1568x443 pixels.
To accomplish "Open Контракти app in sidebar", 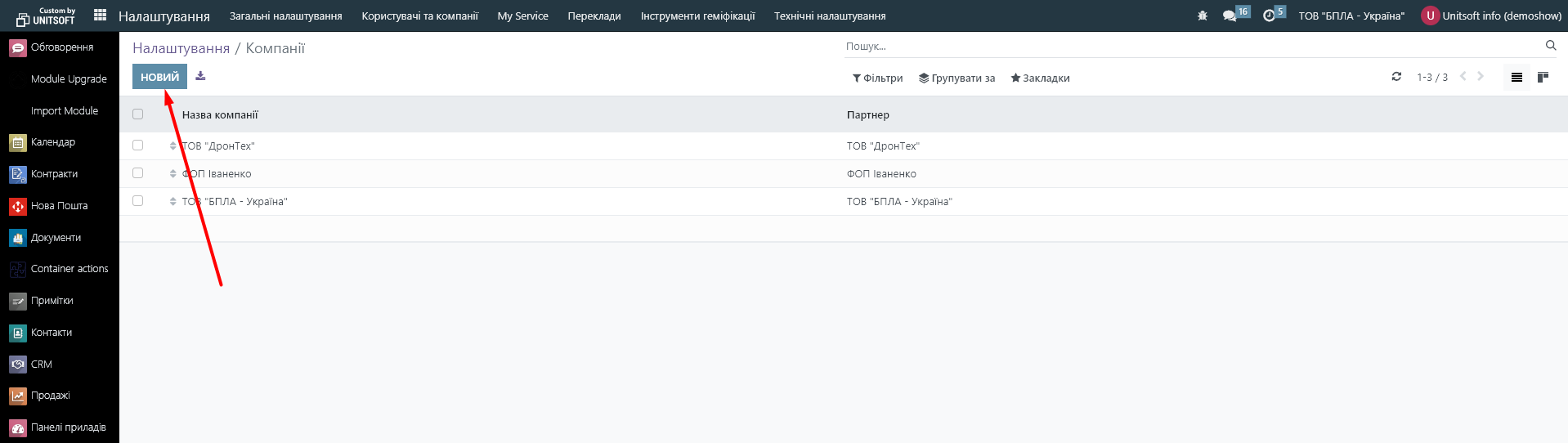I will coord(59,174).
